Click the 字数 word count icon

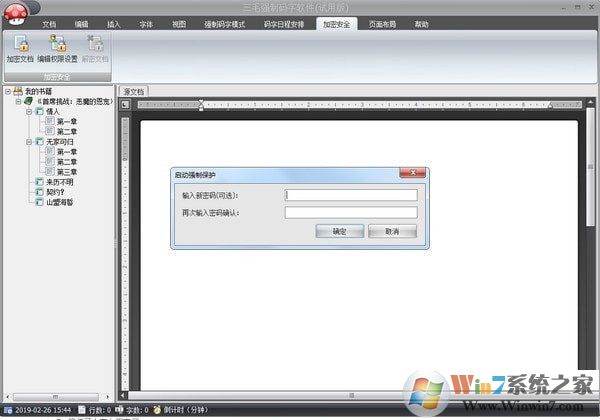(x=119, y=410)
